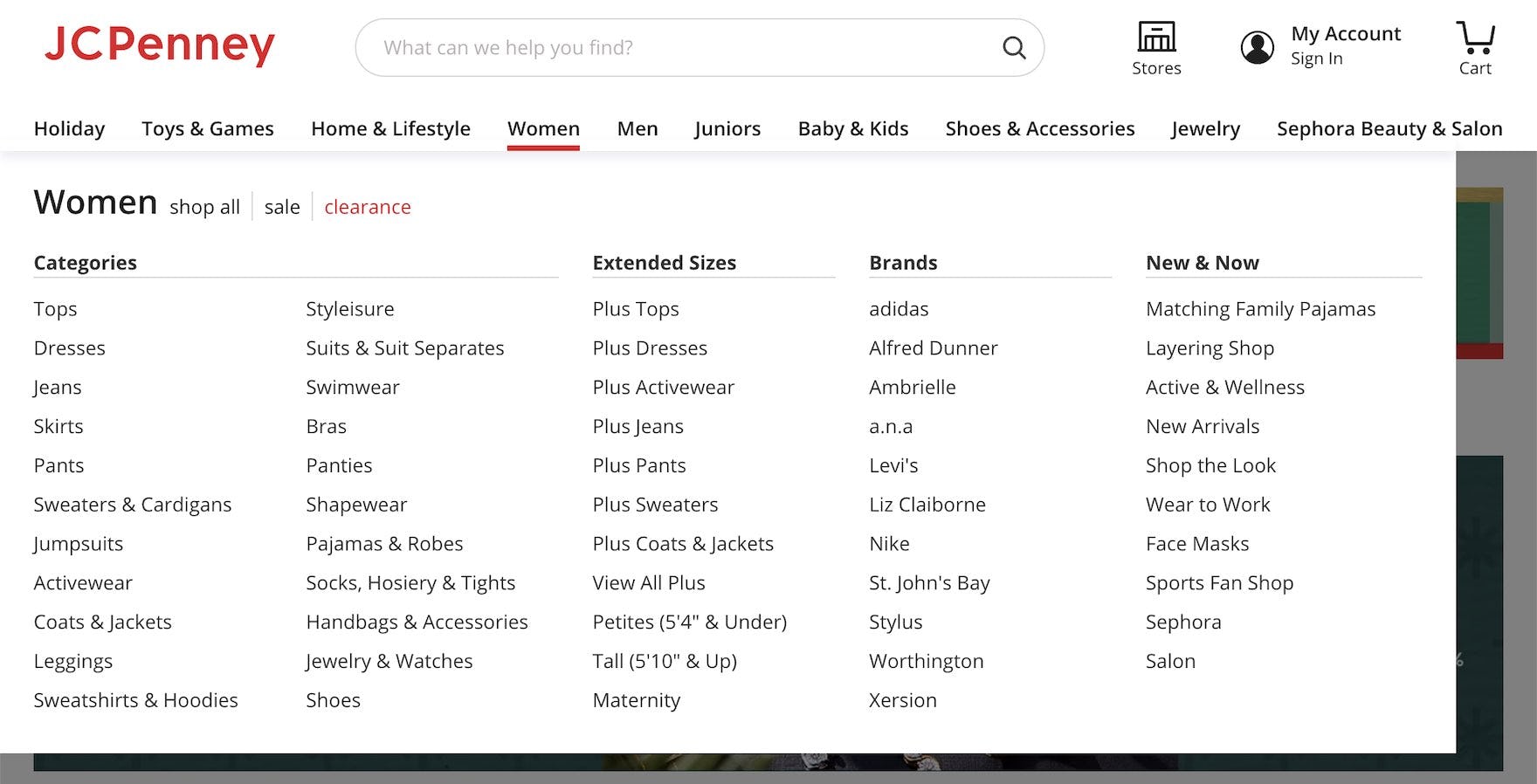Click the Women's clearance link
The width and height of the screenshot is (1537, 784).
pyautogui.click(x=367, y=207)
